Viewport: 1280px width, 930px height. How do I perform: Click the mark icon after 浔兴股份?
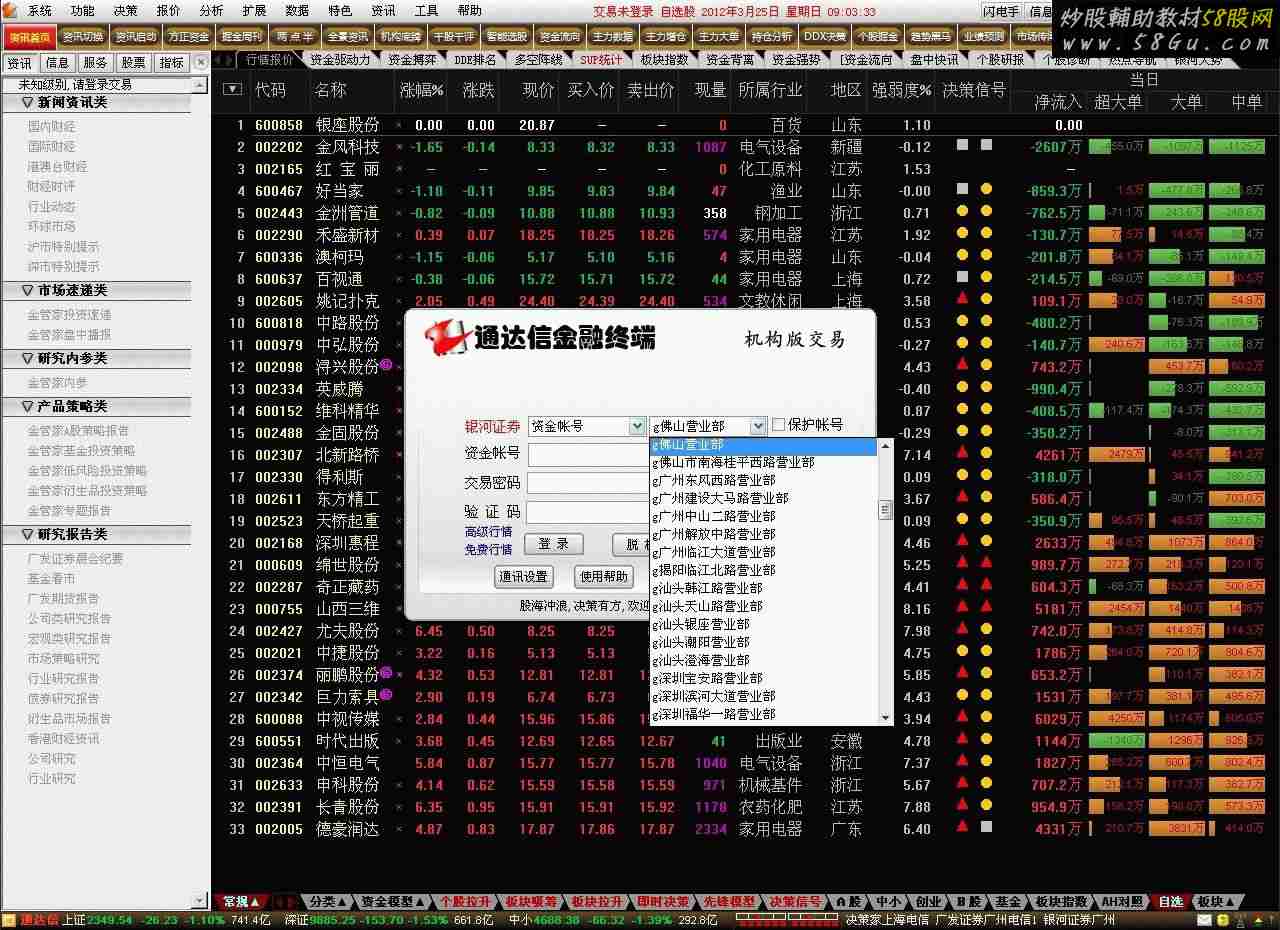pyautogui.click(x=386, y=366)
